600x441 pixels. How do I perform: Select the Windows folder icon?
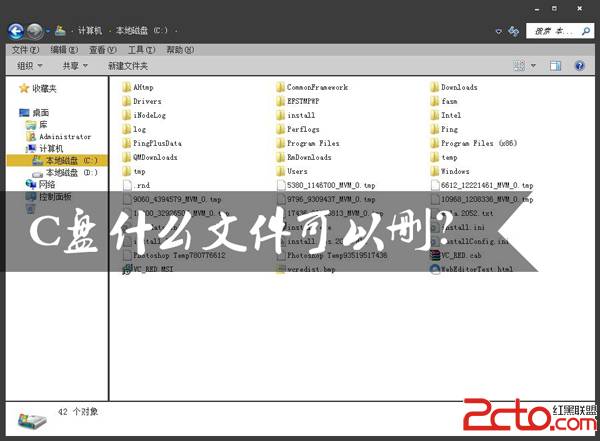(435, 171)
